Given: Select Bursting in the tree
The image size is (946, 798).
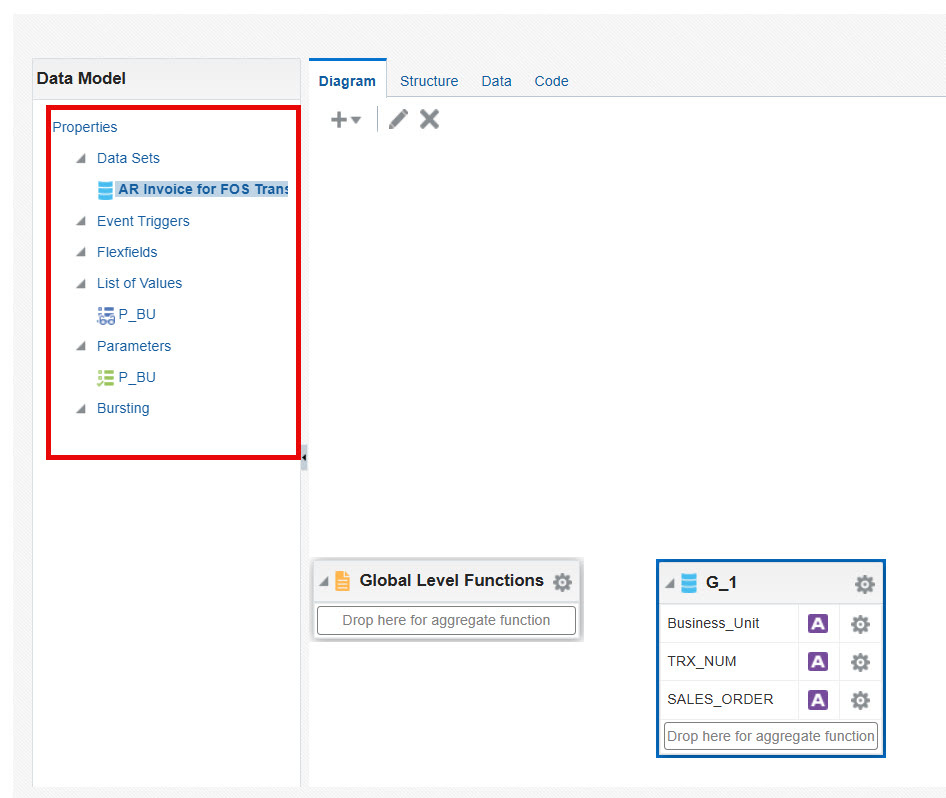Looking at the screenshot, I should point(123,408).
